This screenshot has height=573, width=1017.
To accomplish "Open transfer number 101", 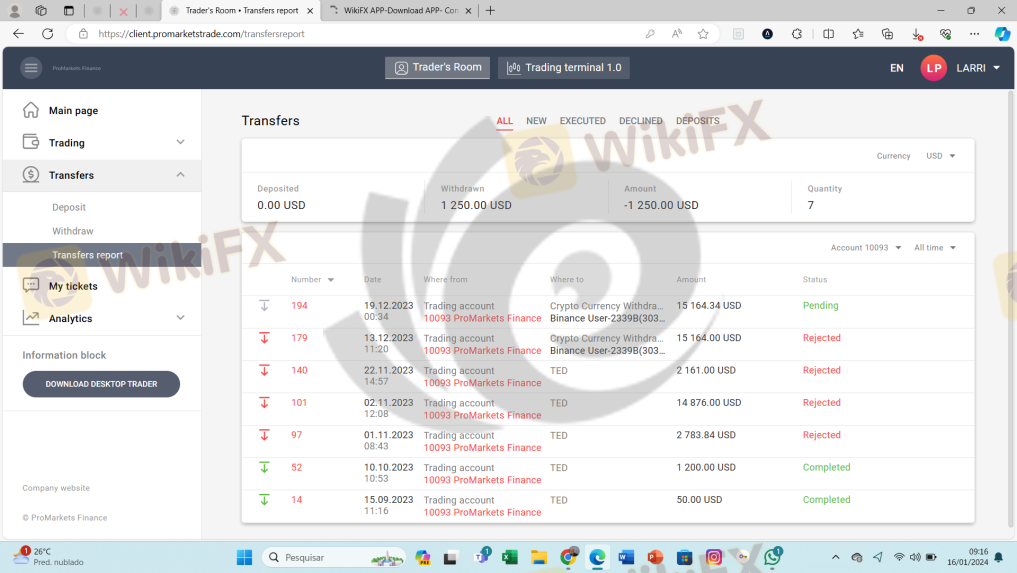I will 299,402.
